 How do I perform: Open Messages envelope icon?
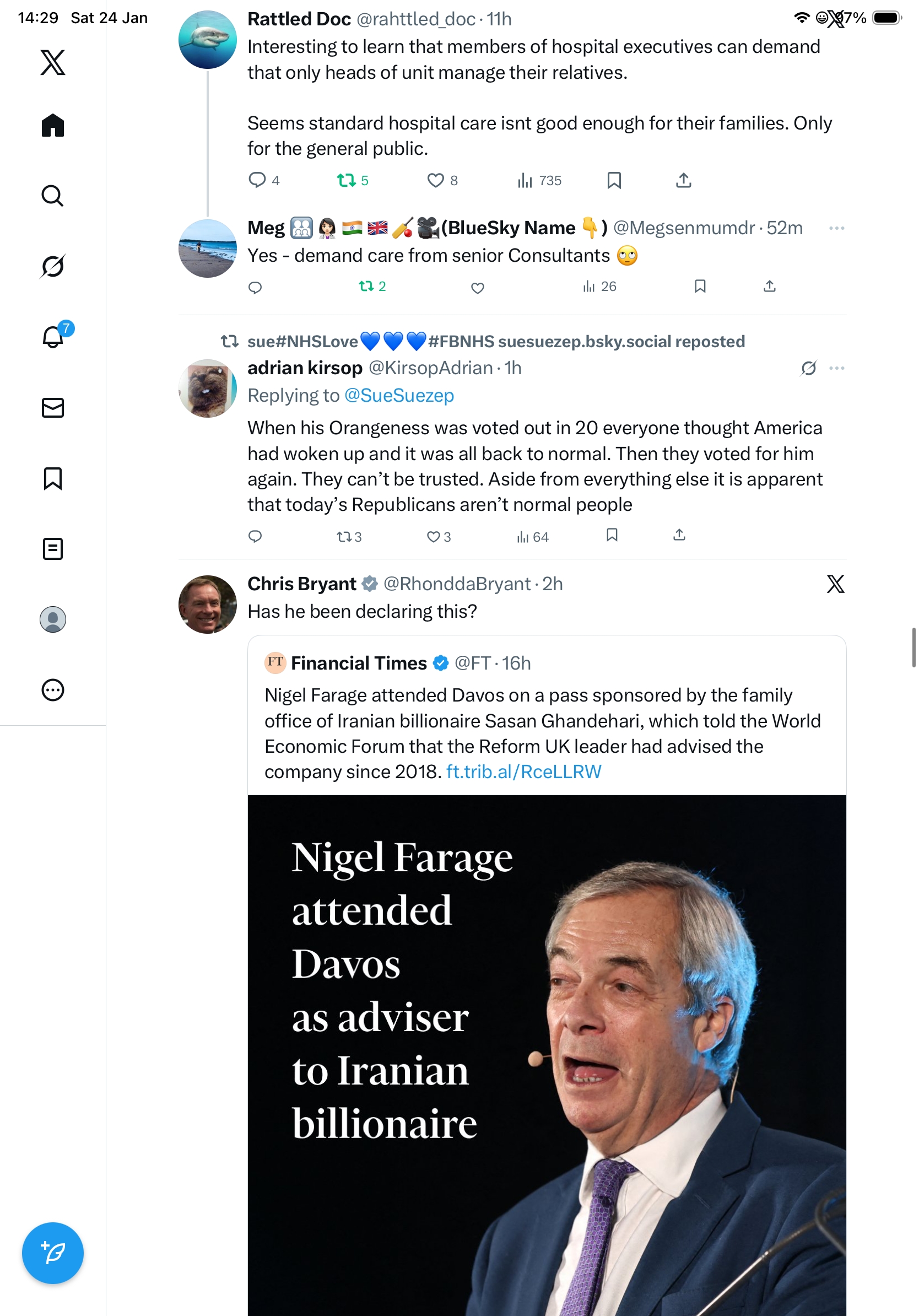(x=53, y=407)
